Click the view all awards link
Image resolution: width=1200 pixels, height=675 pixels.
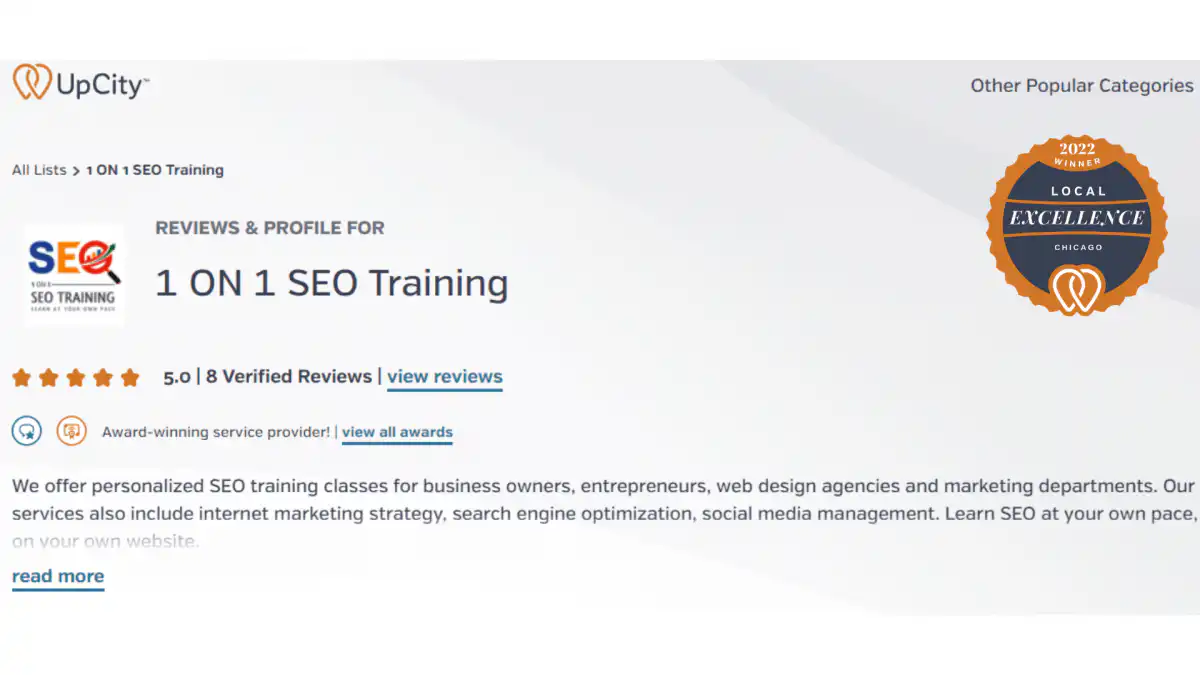click(x=396, y=432)
